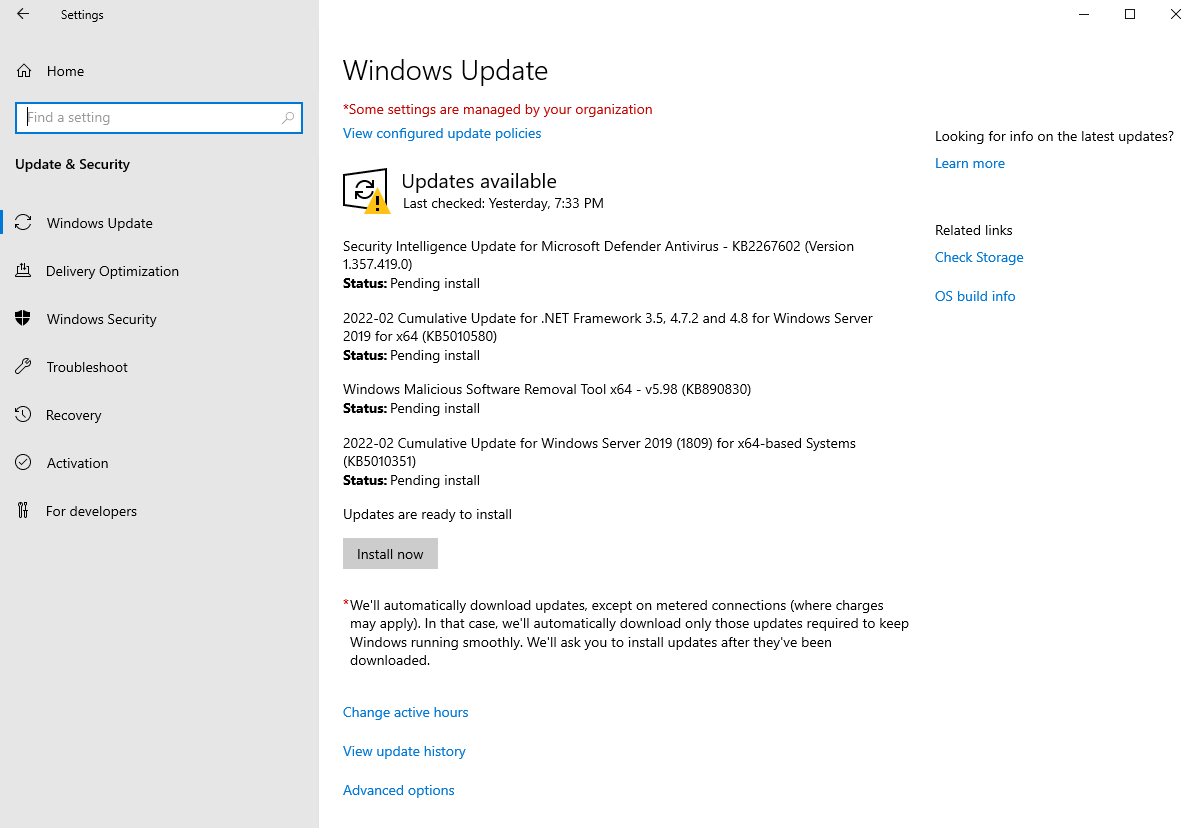Select the Windows Server 2019 Cumulative Update KB5010351
The width and height of the screenshot is (1198, 828).
[599, 461]
